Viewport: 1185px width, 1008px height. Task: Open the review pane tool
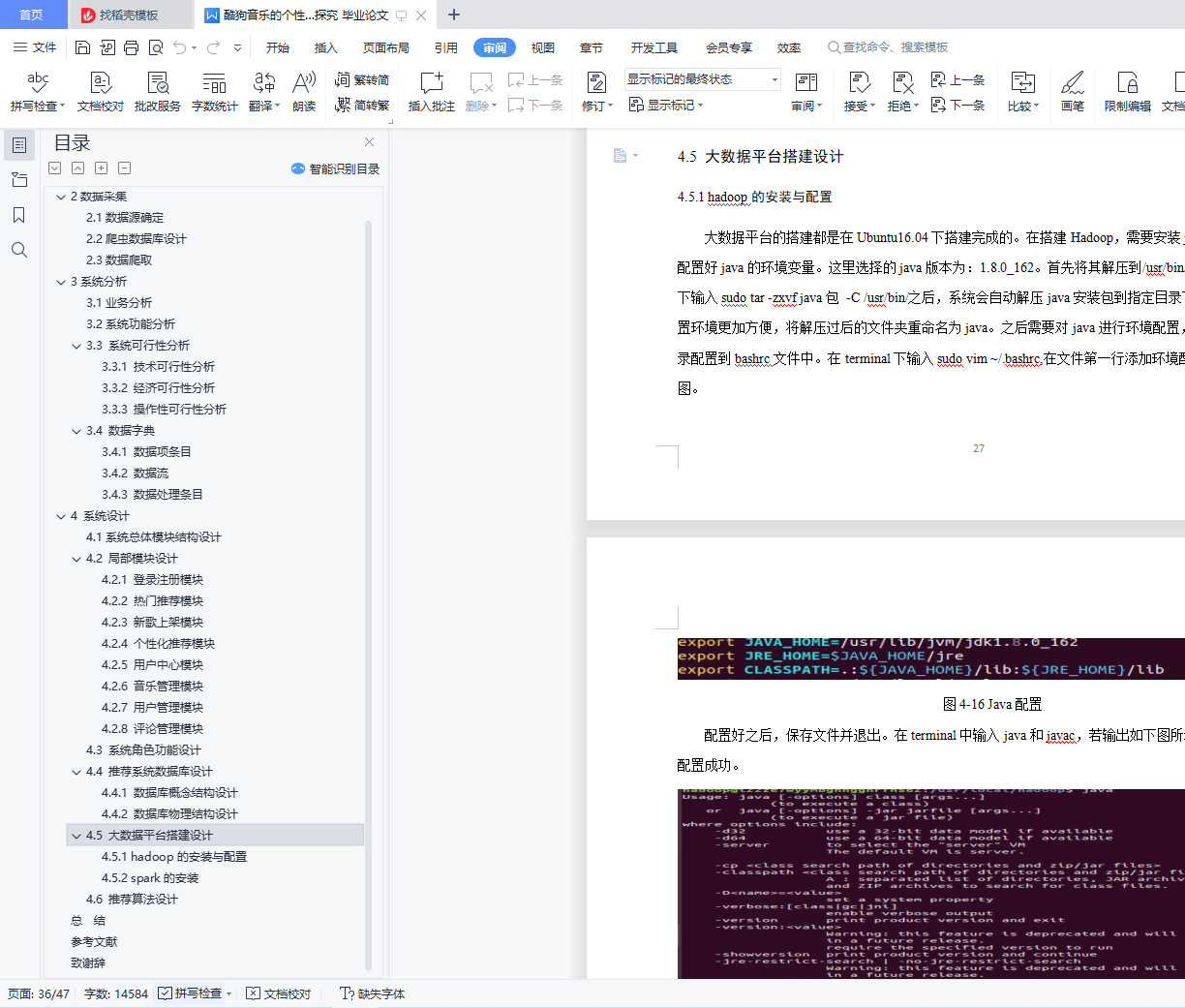(805, 92)
